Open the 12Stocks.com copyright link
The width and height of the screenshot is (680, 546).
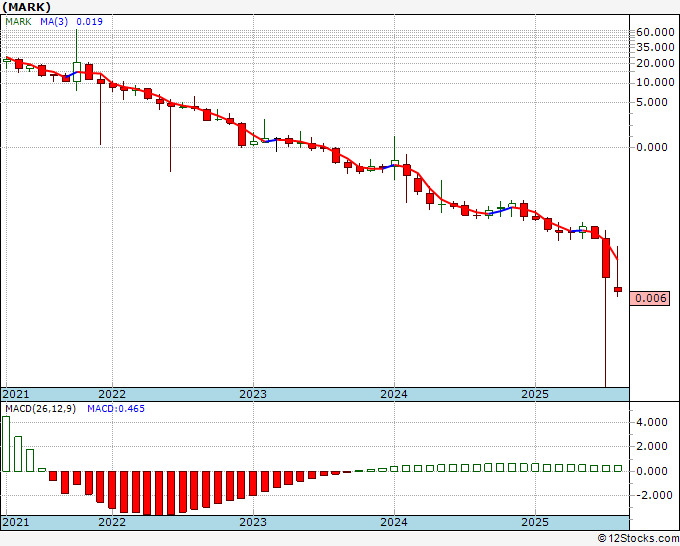pos(638,539)
